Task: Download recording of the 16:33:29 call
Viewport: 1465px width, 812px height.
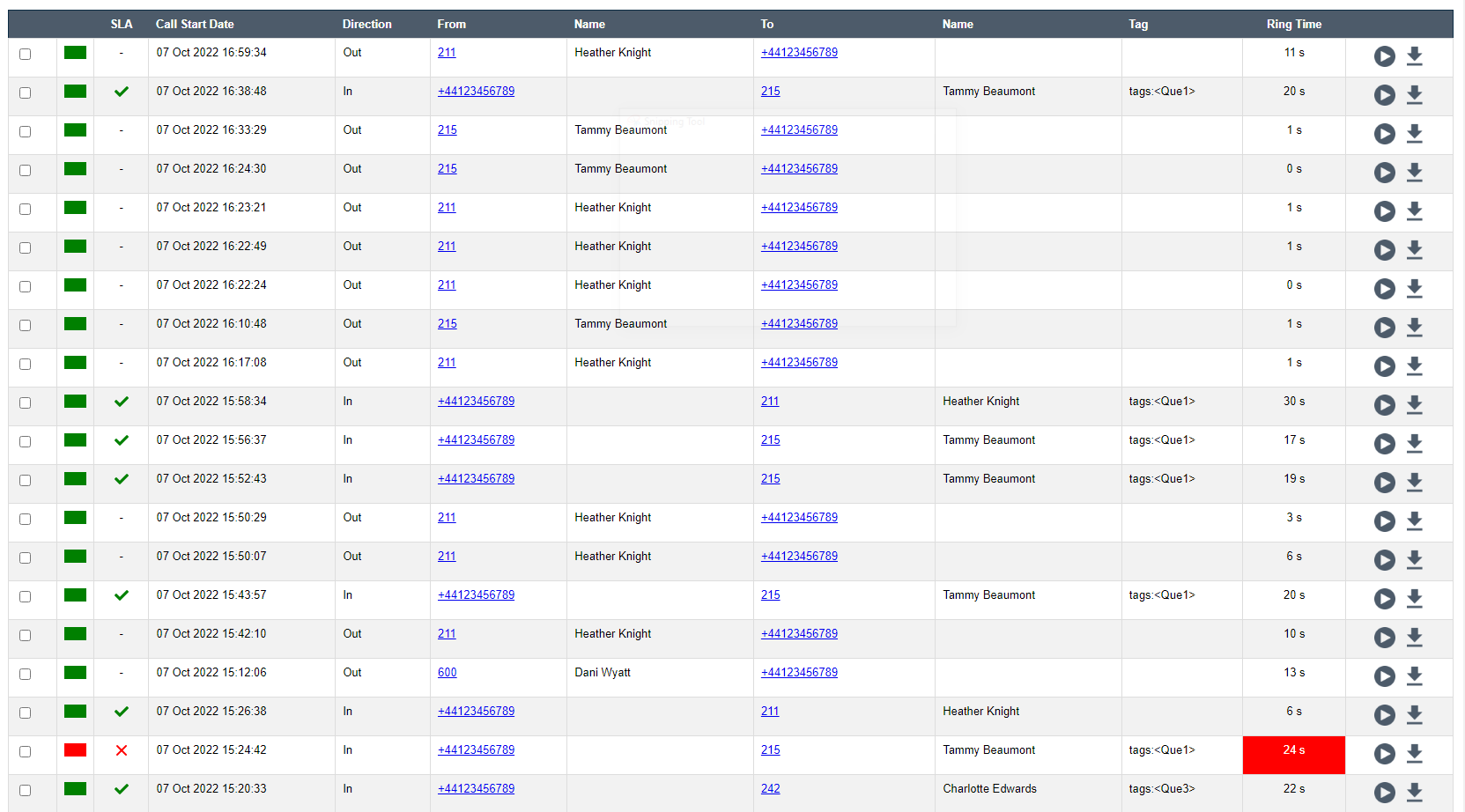Action: (1414, 134)
